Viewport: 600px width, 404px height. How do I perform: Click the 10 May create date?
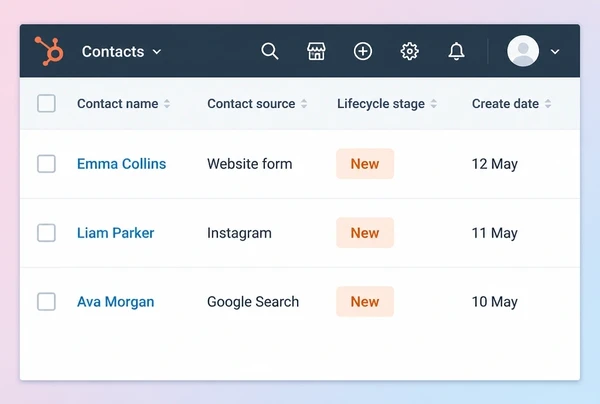[495, 302]
